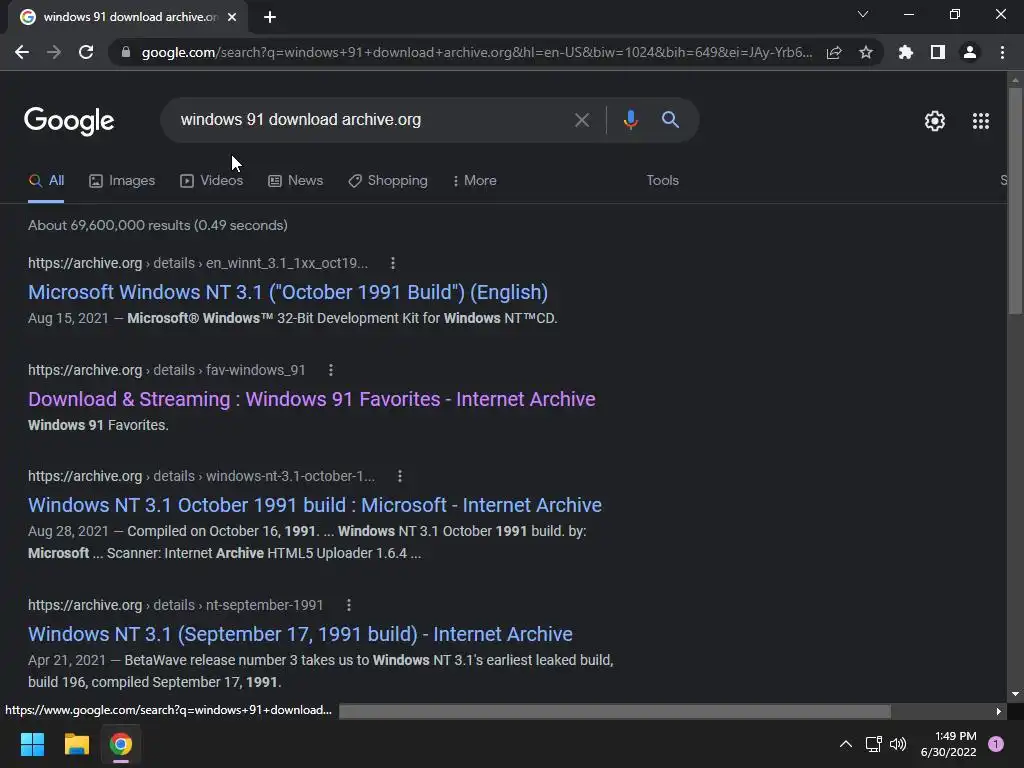Open 'Windows 91 Favorites - Internet Archive' link
This screenshot has height=768, width=1024.
(312, 399)
